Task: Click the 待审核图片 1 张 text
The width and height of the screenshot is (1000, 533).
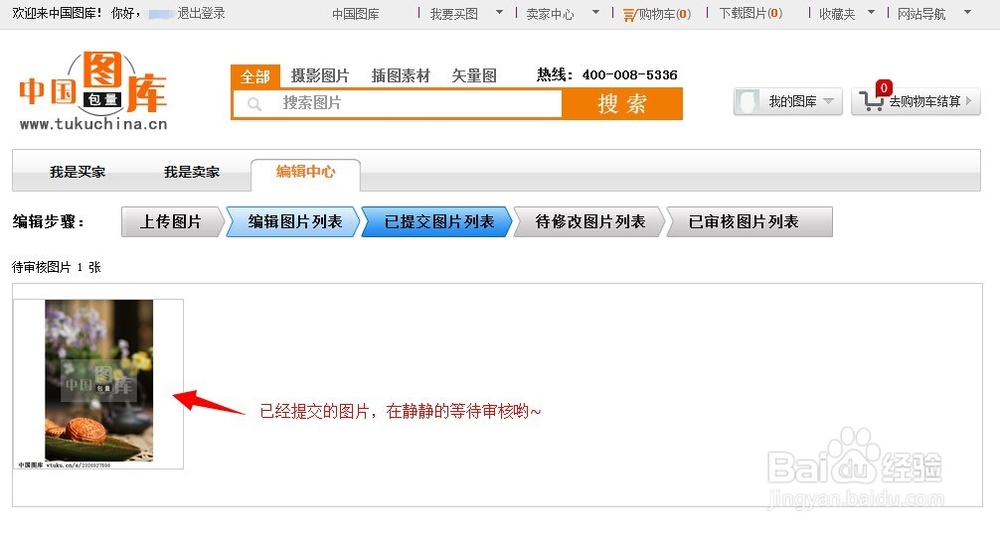Action: [56, 267]
